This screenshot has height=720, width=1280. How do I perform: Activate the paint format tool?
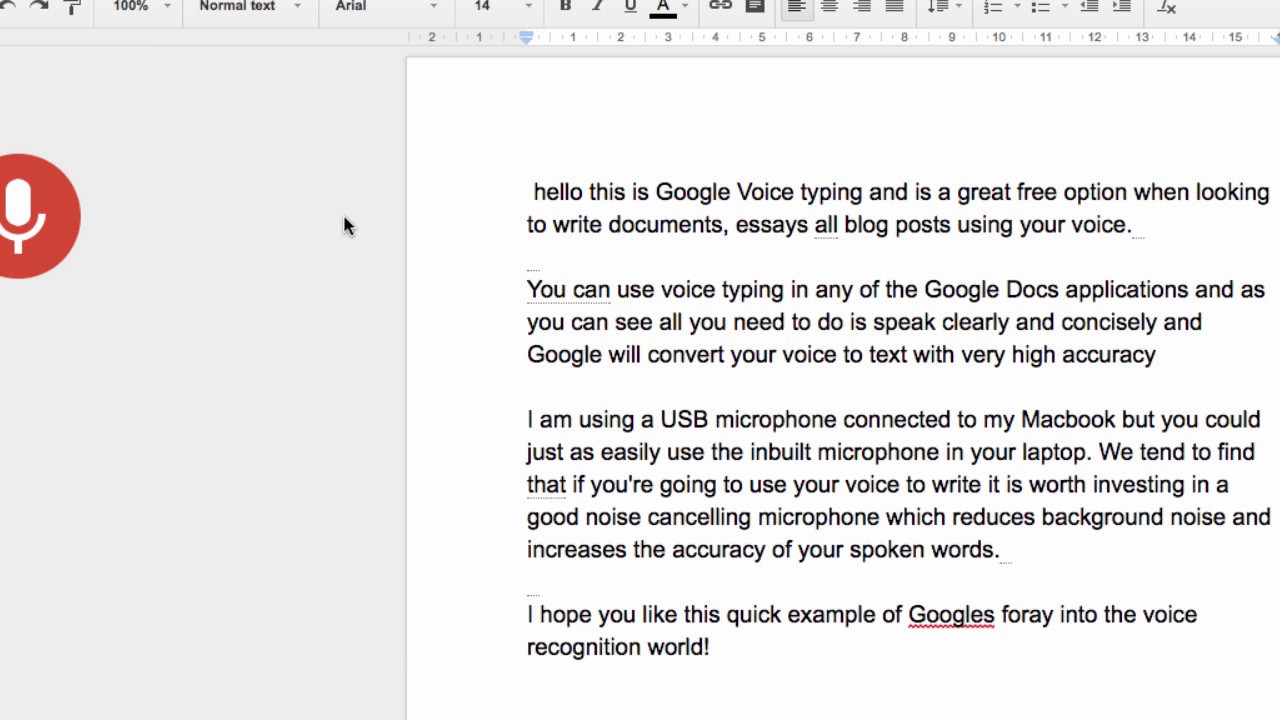tap(72, 6)
